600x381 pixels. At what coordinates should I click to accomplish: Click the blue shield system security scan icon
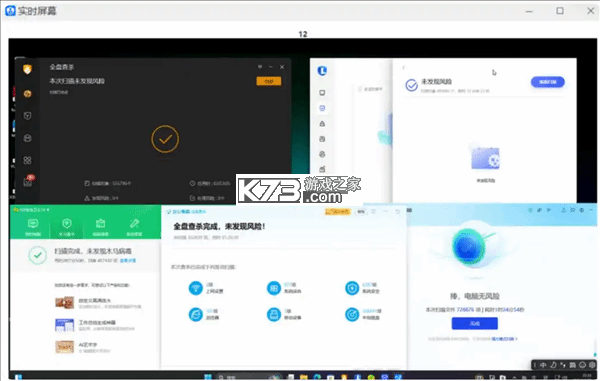tap(352, 288)
